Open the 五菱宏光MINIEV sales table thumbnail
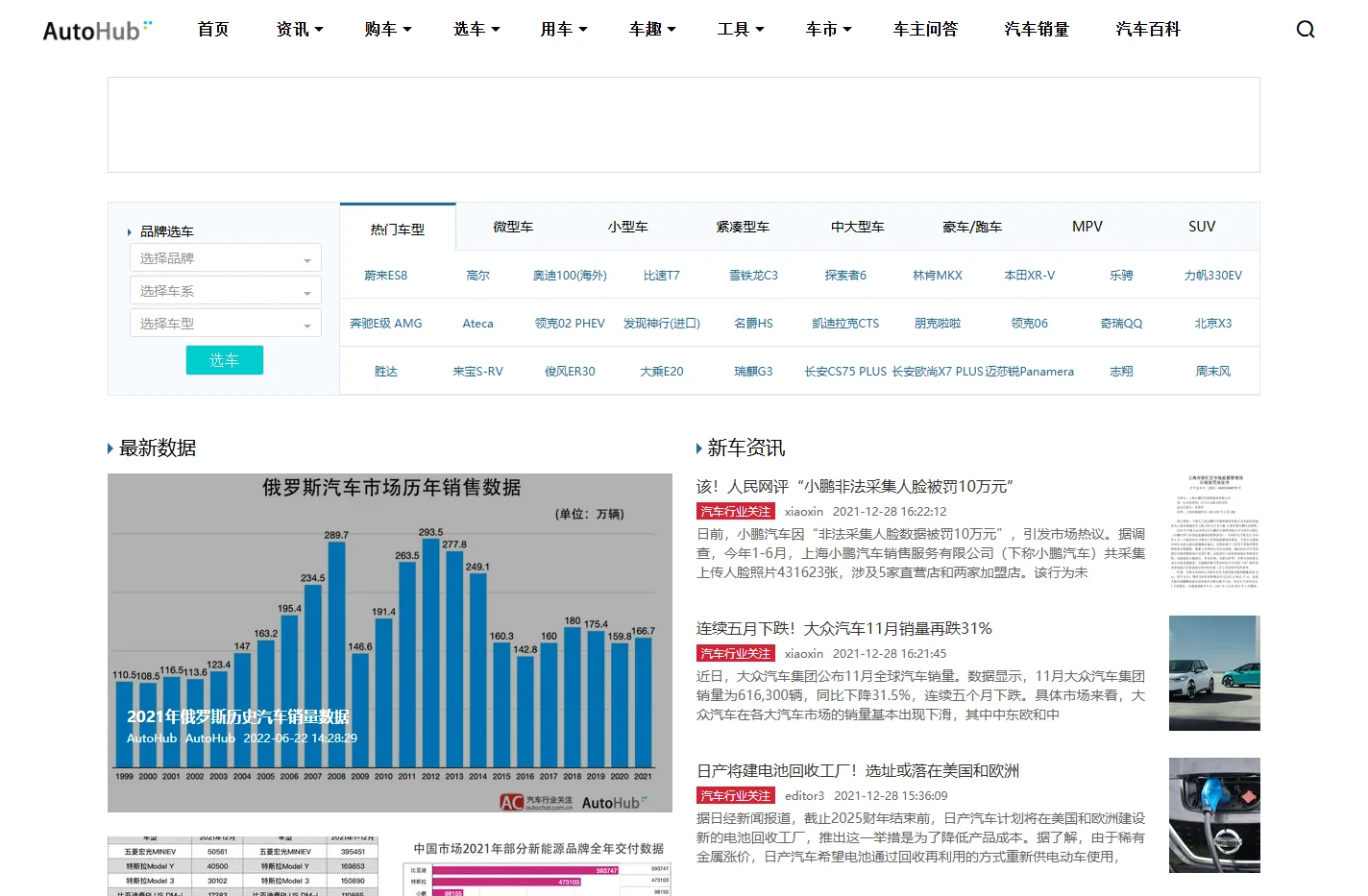Screen dimensions: 1368x896 [x=243, y=866]
